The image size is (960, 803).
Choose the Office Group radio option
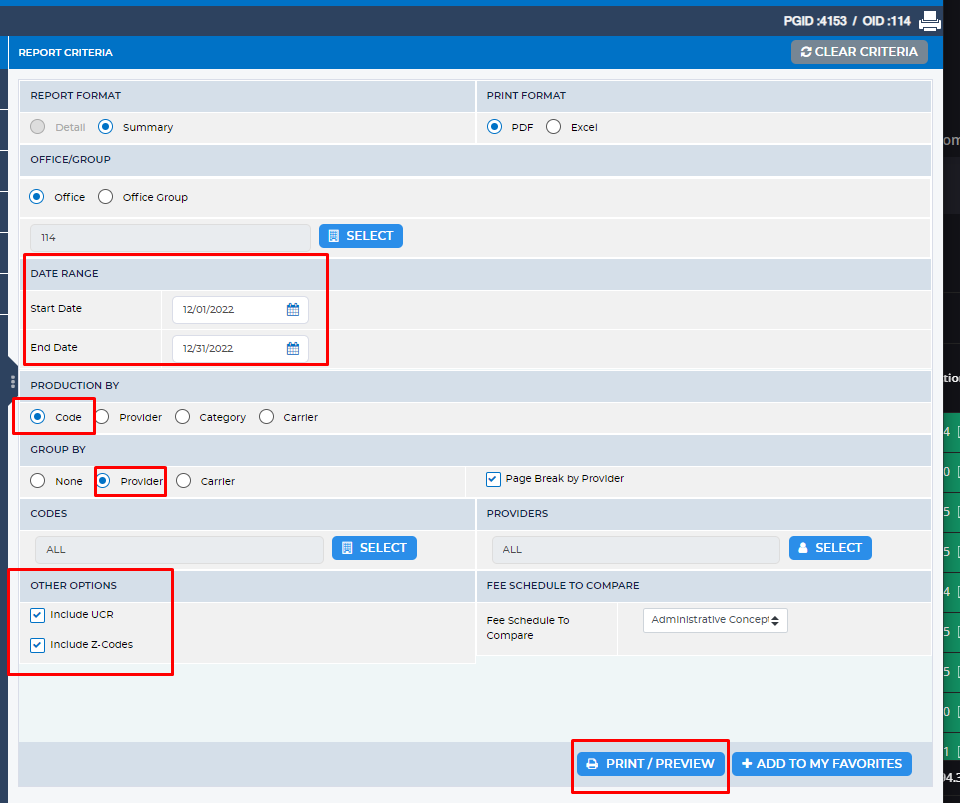(x=106, y=197)
